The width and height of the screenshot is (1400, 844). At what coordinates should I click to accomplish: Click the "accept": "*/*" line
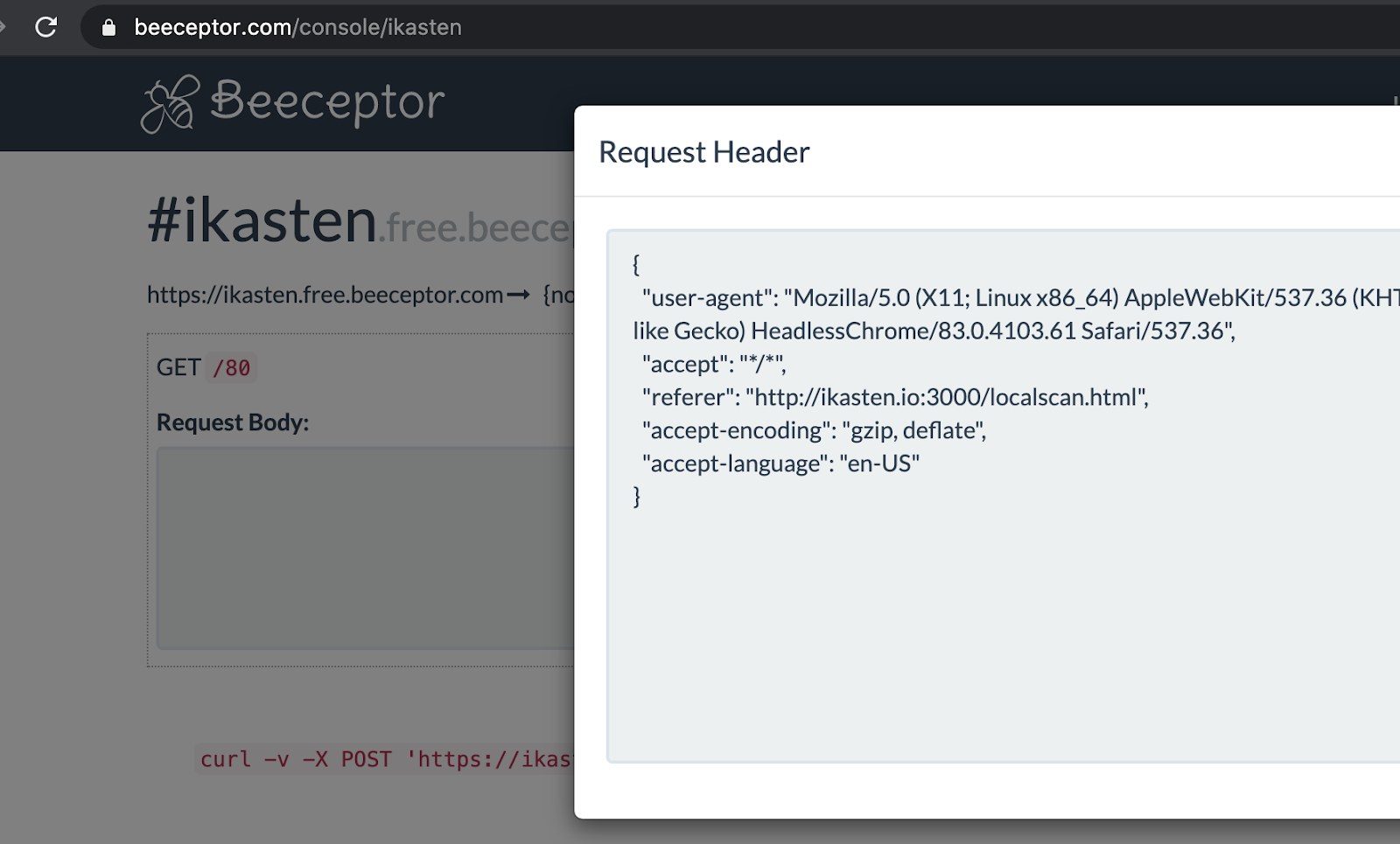pyautogui.click(x=714, y=364)
